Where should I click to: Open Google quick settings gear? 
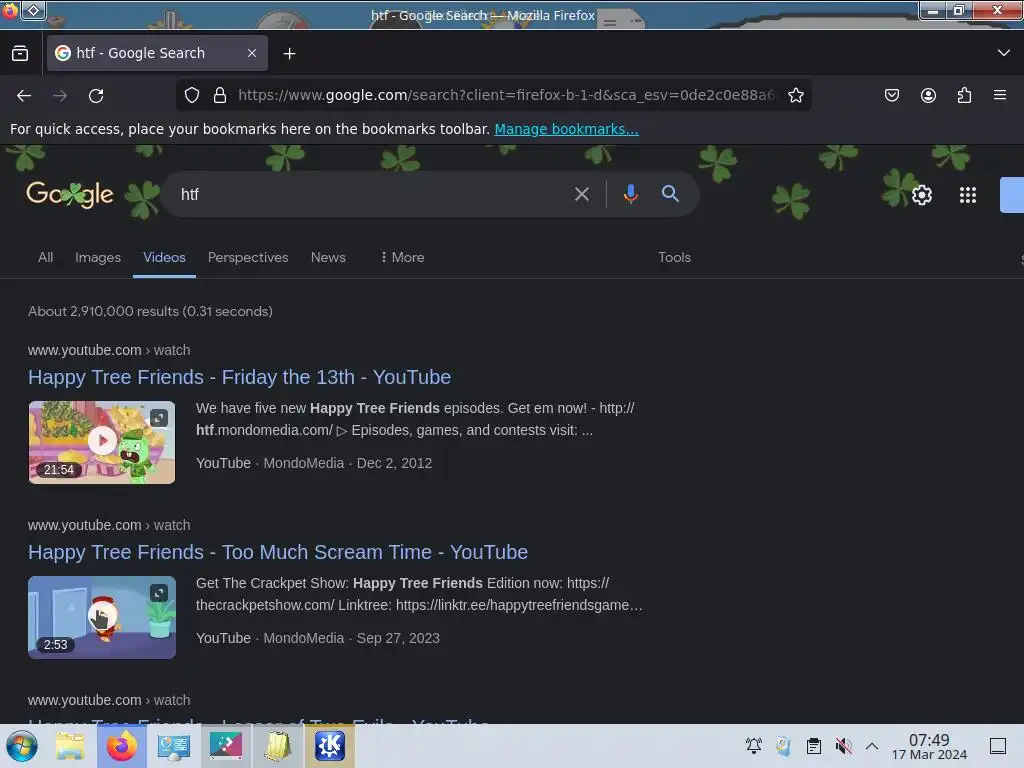click(921, 195)
